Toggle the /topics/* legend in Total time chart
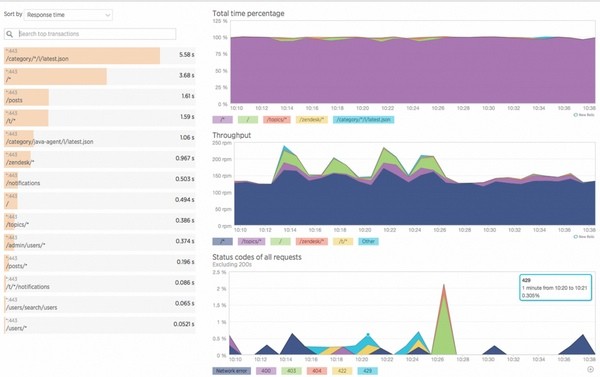 pyautogui.click(x=276, y=120)
